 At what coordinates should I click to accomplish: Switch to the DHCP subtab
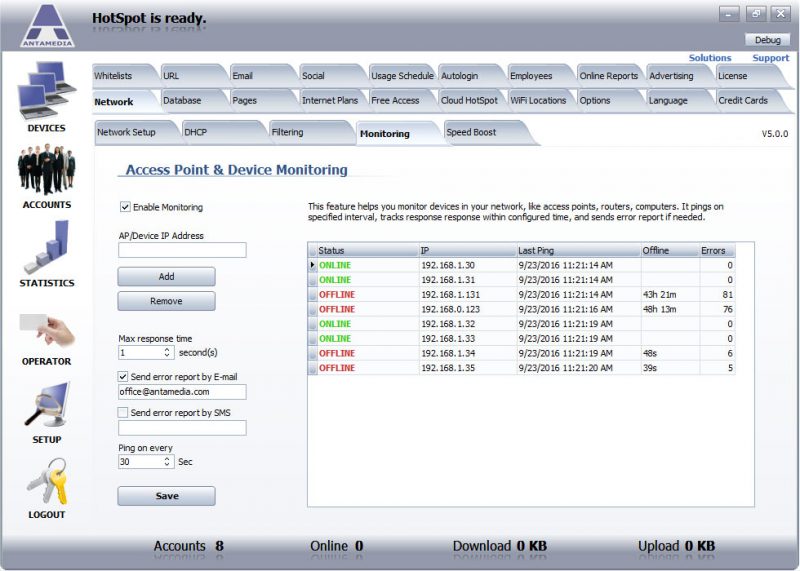click(222, 132)
